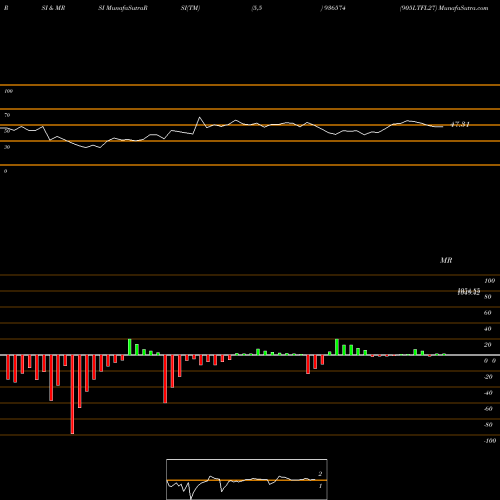Click label 1 in mini overview chart
Viewport: 500px width, 500px height.
(x=320, y=486)
